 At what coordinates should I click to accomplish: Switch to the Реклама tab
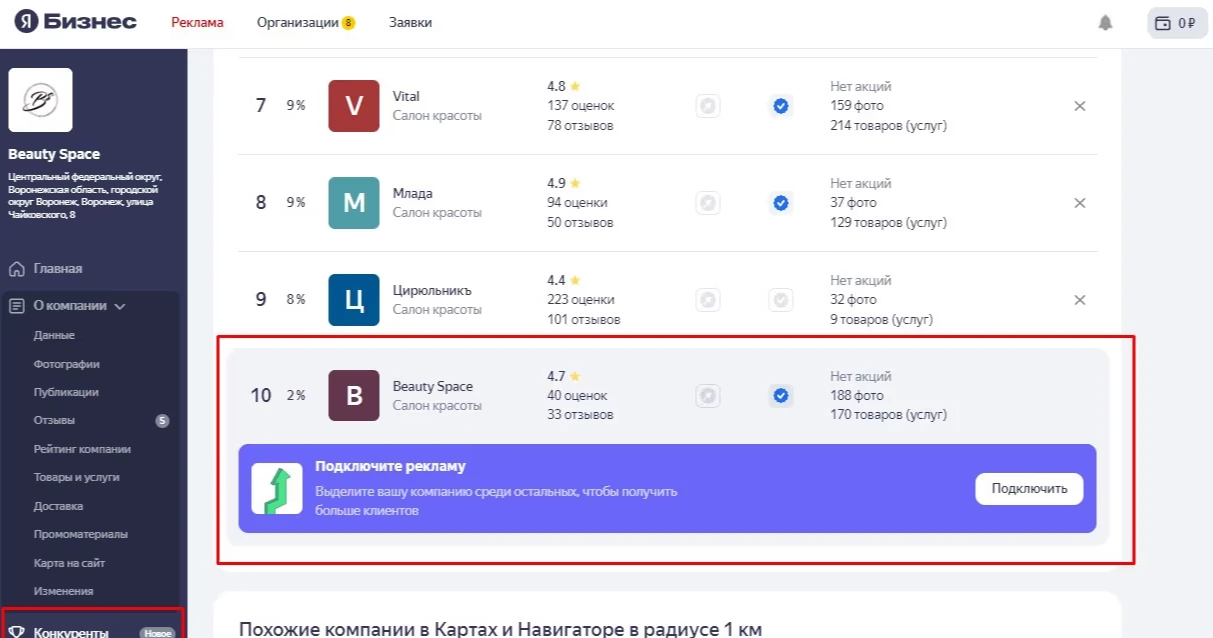click(x=197, y=22)
